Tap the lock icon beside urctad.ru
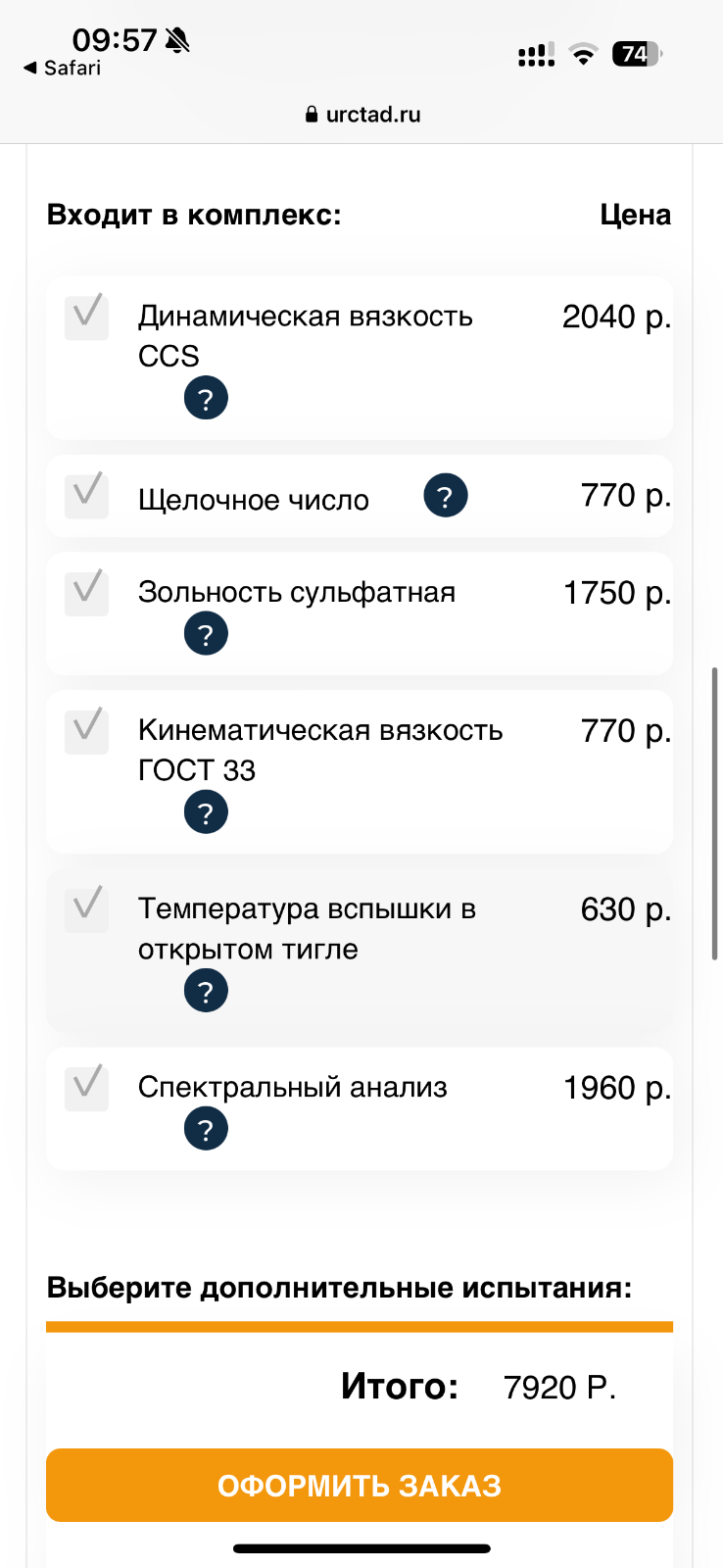The height and width of the screenshot is (1568, 723). 312,115
